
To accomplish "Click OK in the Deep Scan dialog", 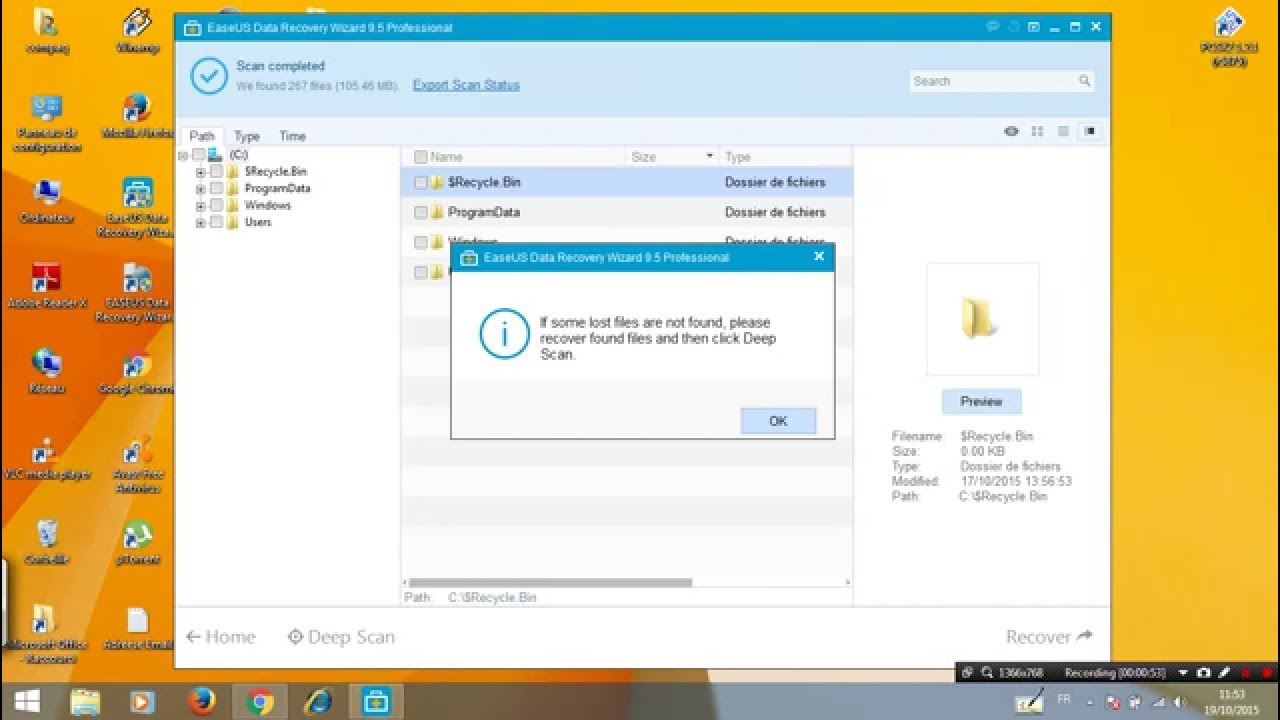I will click(x=778, y=420).
